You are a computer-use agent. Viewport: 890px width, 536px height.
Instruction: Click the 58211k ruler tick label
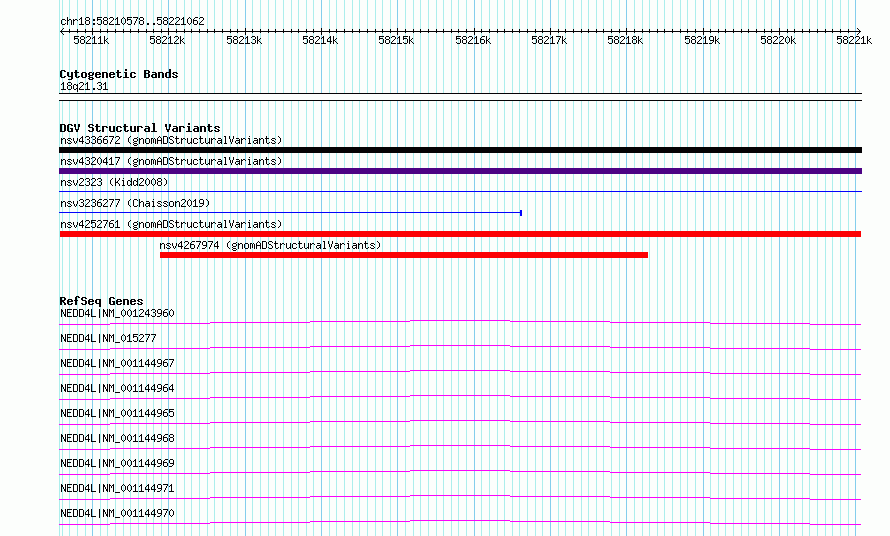click(x=91, y=40)
